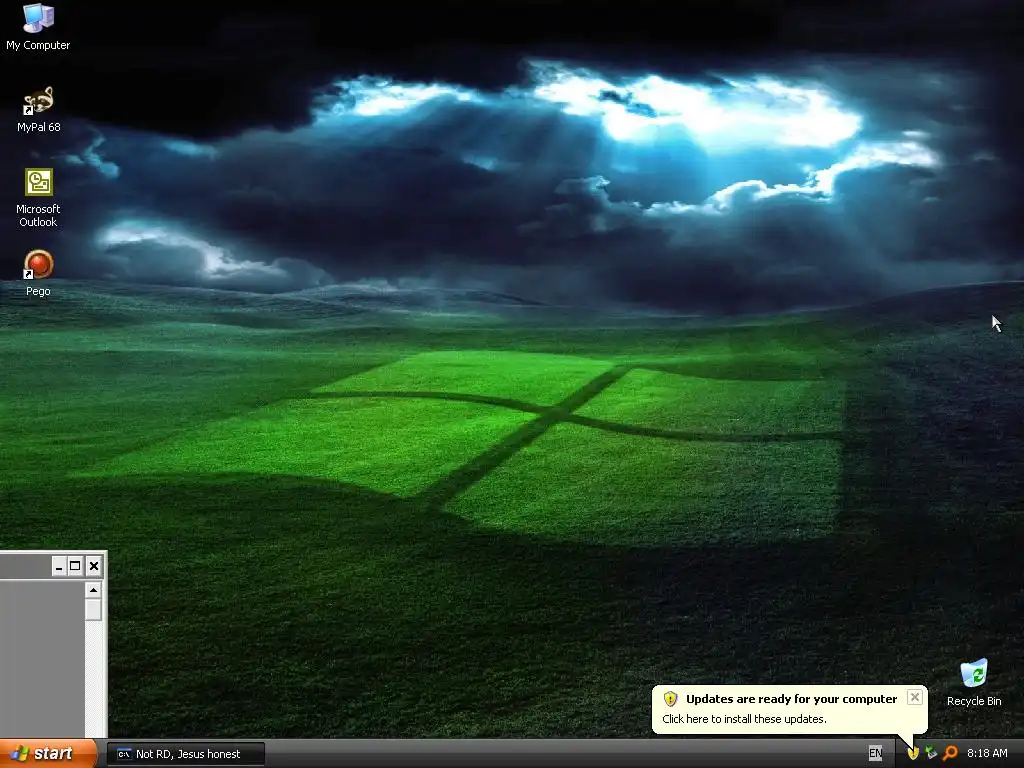Open the Start menu
Image resolution: width=1024 pixels, height=768 pixels.
tap(47, 754)
